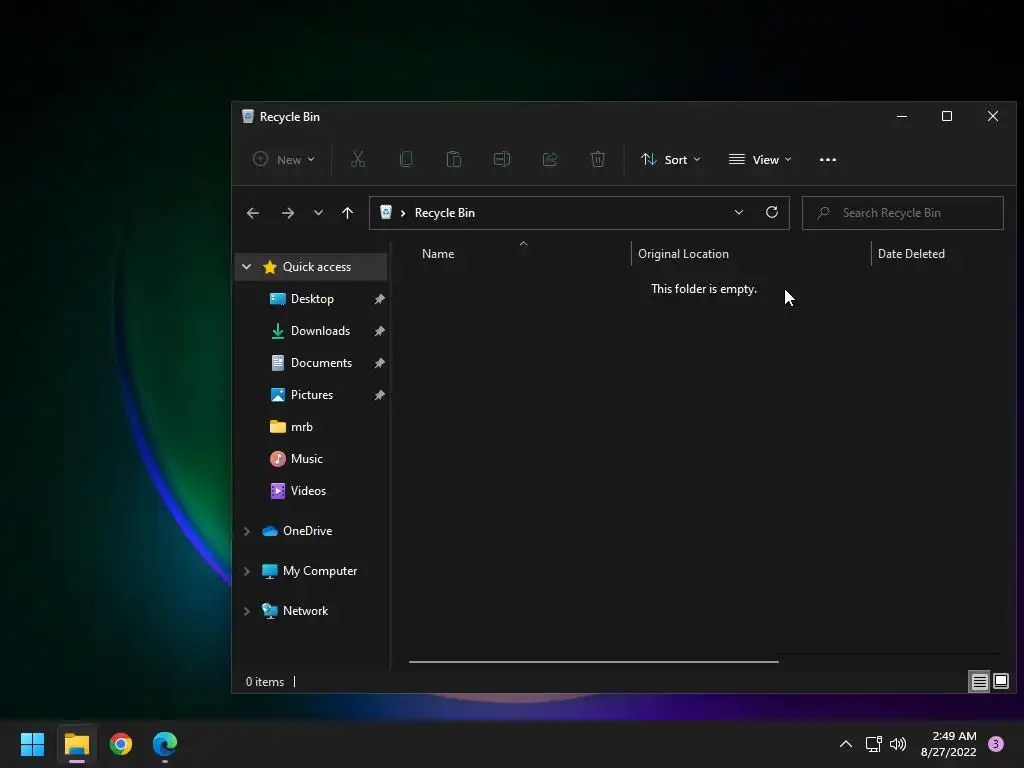Click the Share icon in toolbar

coord(550,159)
